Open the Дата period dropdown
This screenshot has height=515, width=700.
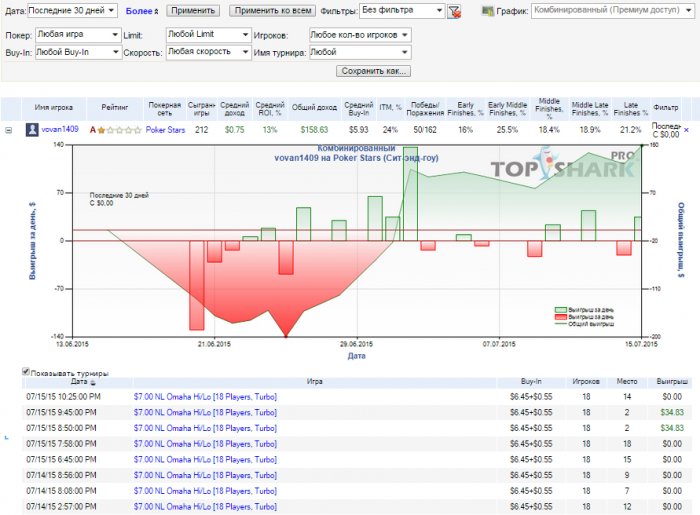[72, 11]
